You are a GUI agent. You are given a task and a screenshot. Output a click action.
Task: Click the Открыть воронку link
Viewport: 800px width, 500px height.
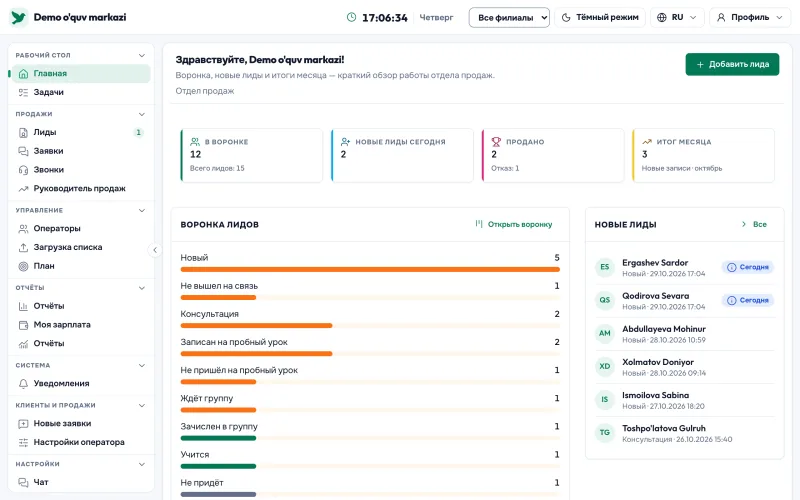(514, 224)
